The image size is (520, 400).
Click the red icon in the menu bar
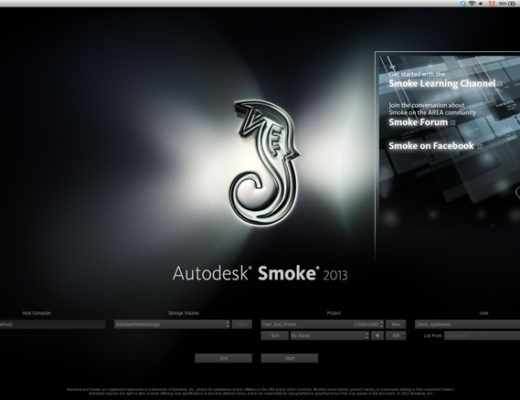point(491,3)
